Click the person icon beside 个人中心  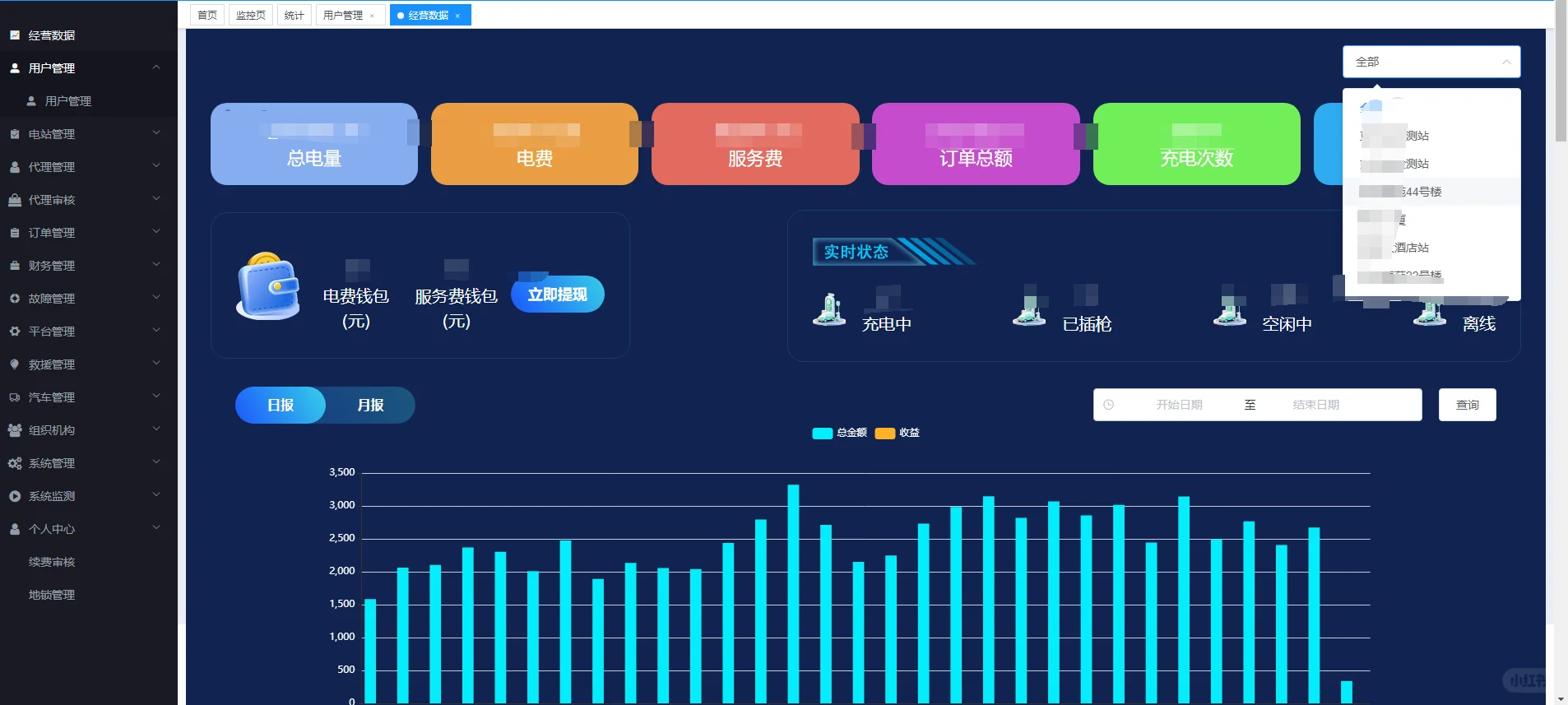[15, 529]
